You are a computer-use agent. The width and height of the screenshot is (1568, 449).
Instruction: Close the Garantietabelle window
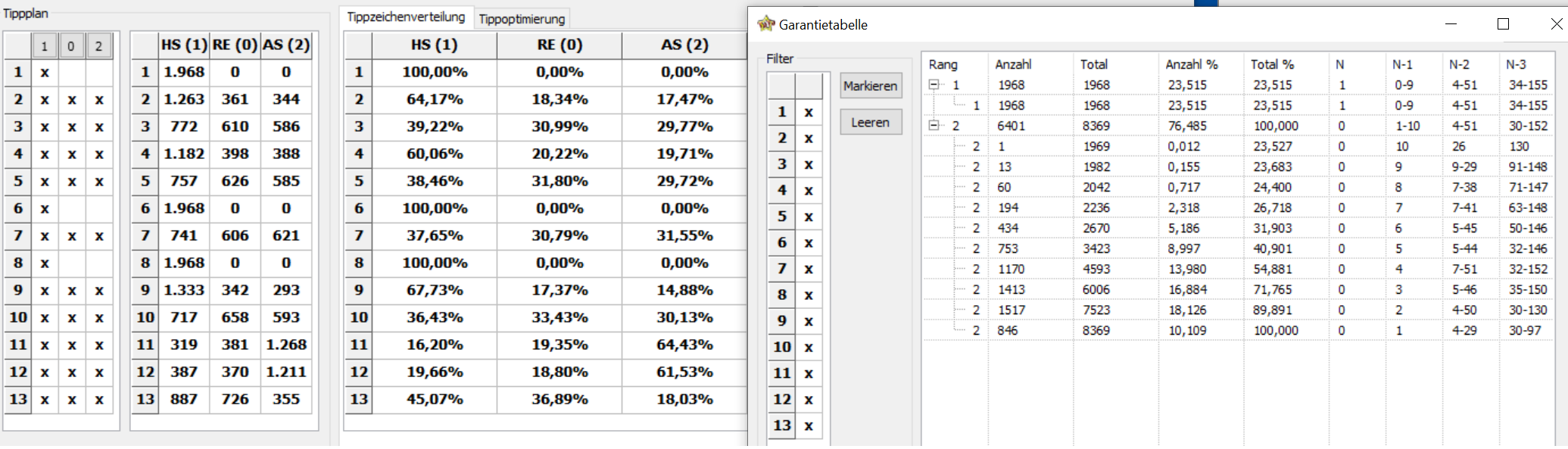pyautogui.click(x=1556, y=24)
